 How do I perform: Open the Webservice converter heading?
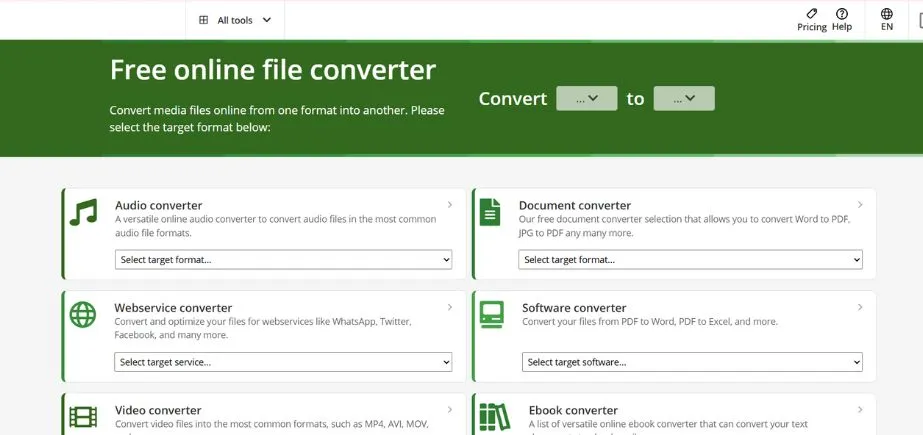point(173,308)
